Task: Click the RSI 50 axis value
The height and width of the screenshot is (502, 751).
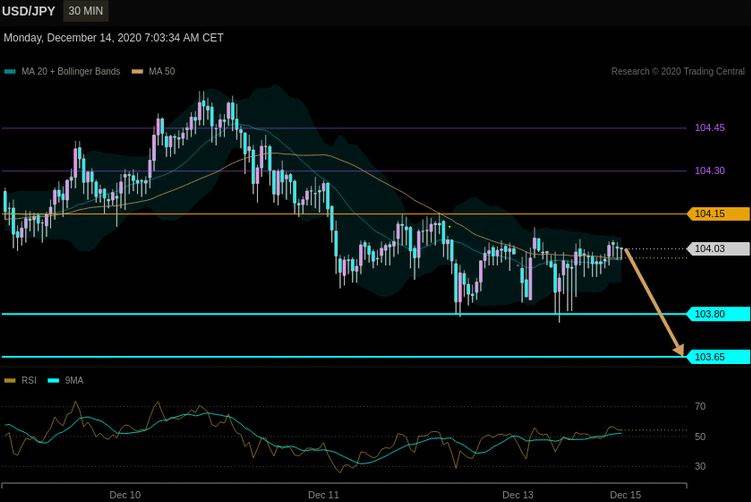Action: 700,437
